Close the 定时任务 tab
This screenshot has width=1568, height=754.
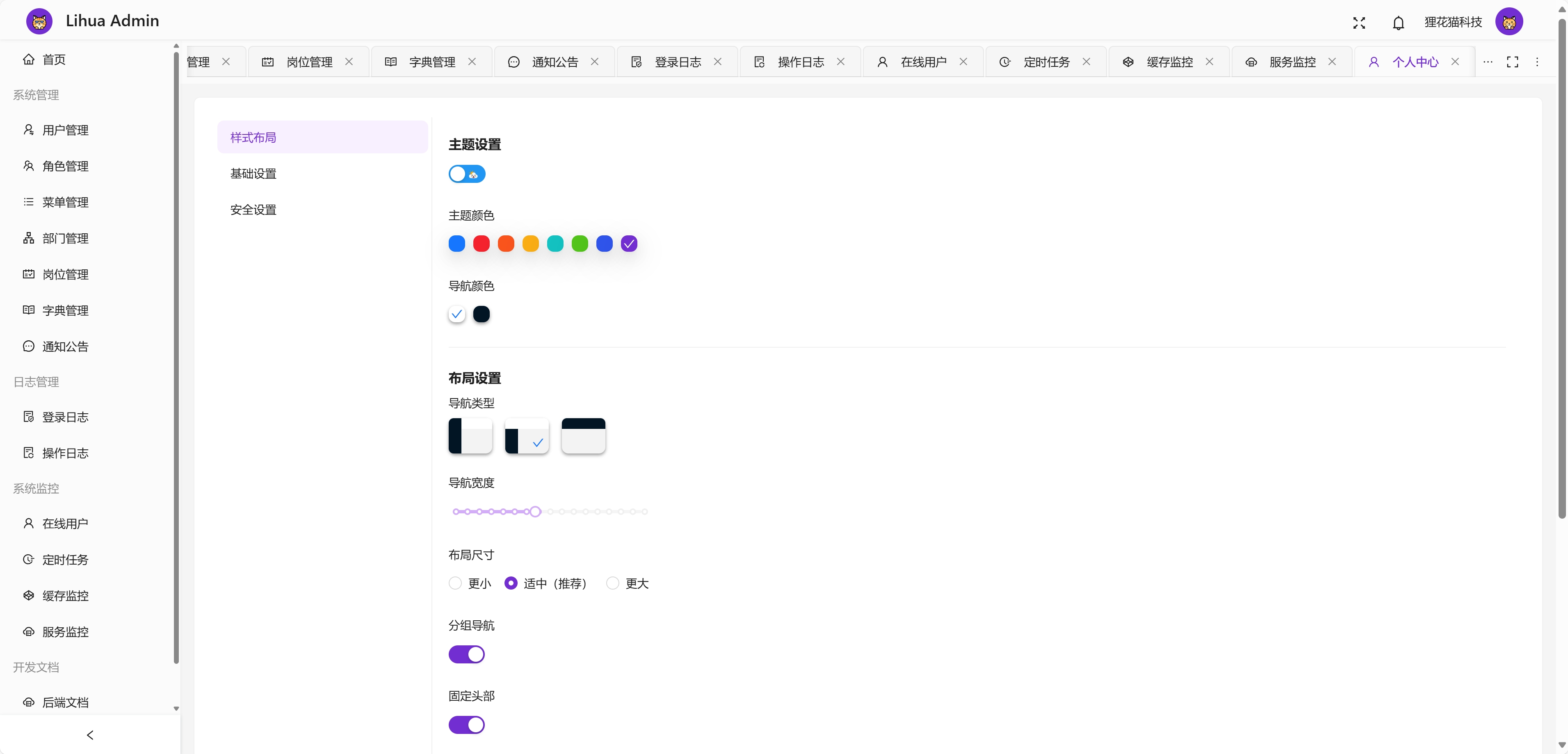click(1086, 62)
